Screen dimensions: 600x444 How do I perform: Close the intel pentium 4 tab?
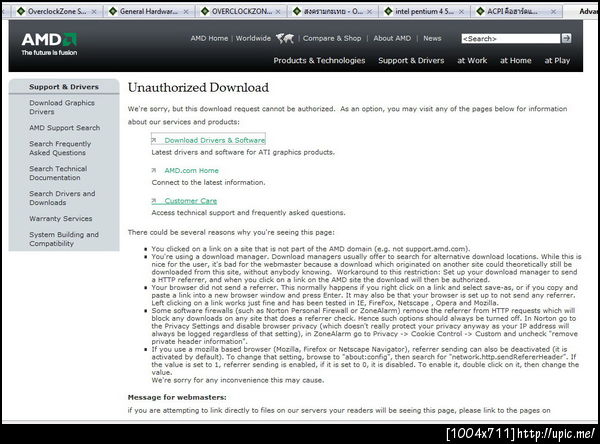pyautogui.click(x=461, y=12)
